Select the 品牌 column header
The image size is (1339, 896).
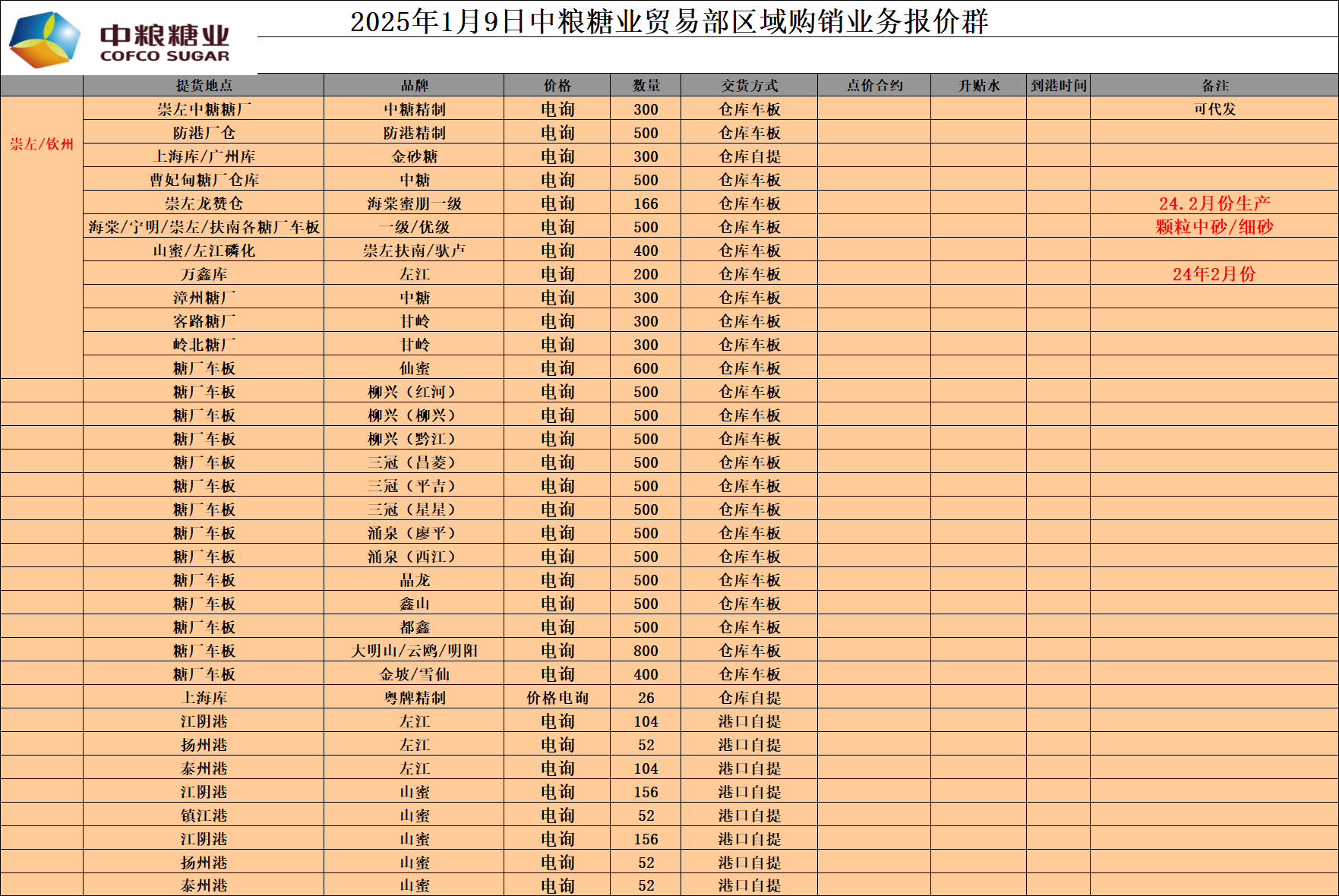[414, 86]
